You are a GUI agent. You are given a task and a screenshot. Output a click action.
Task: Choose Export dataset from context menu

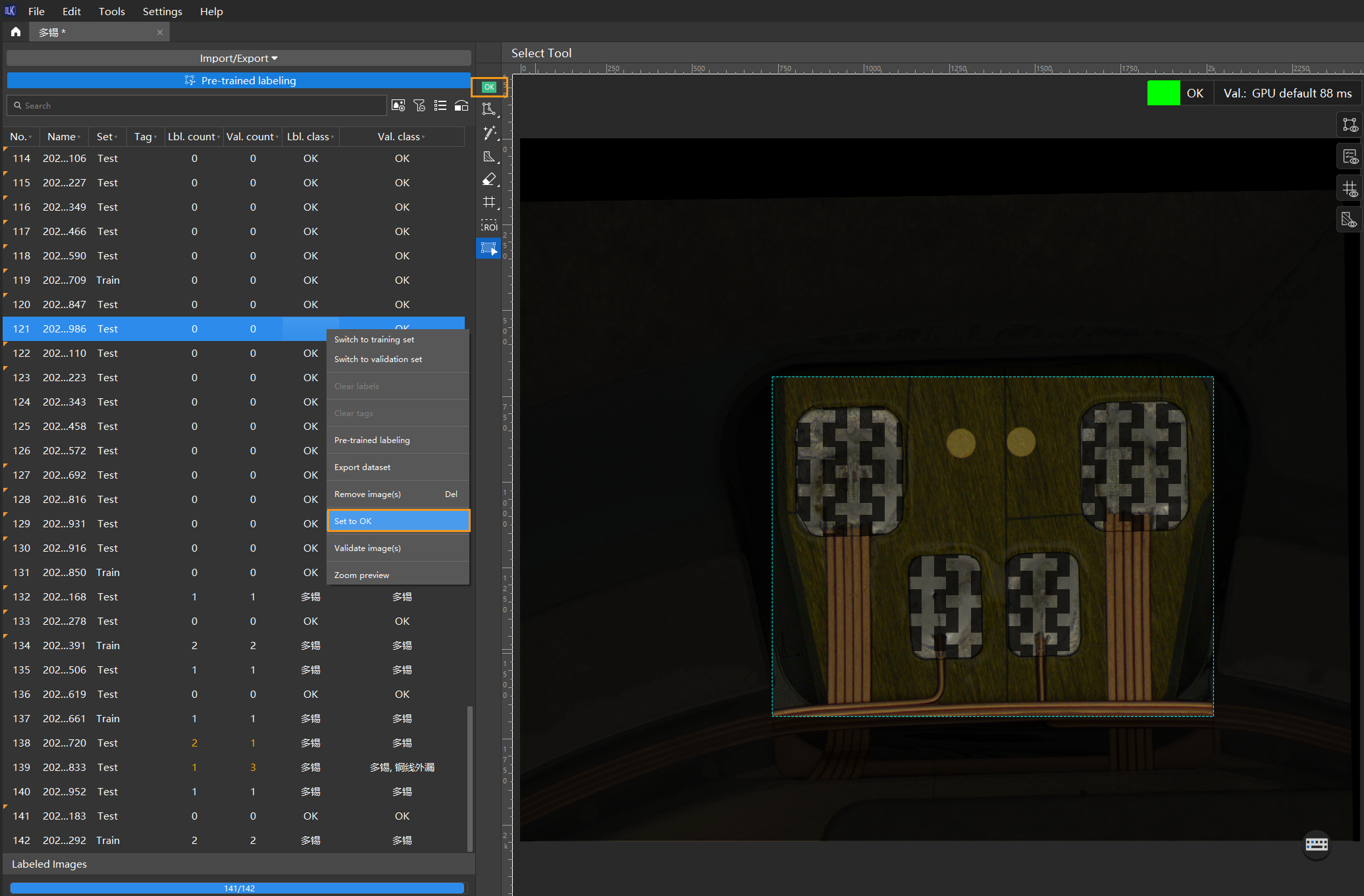click(x=398, y=467)
